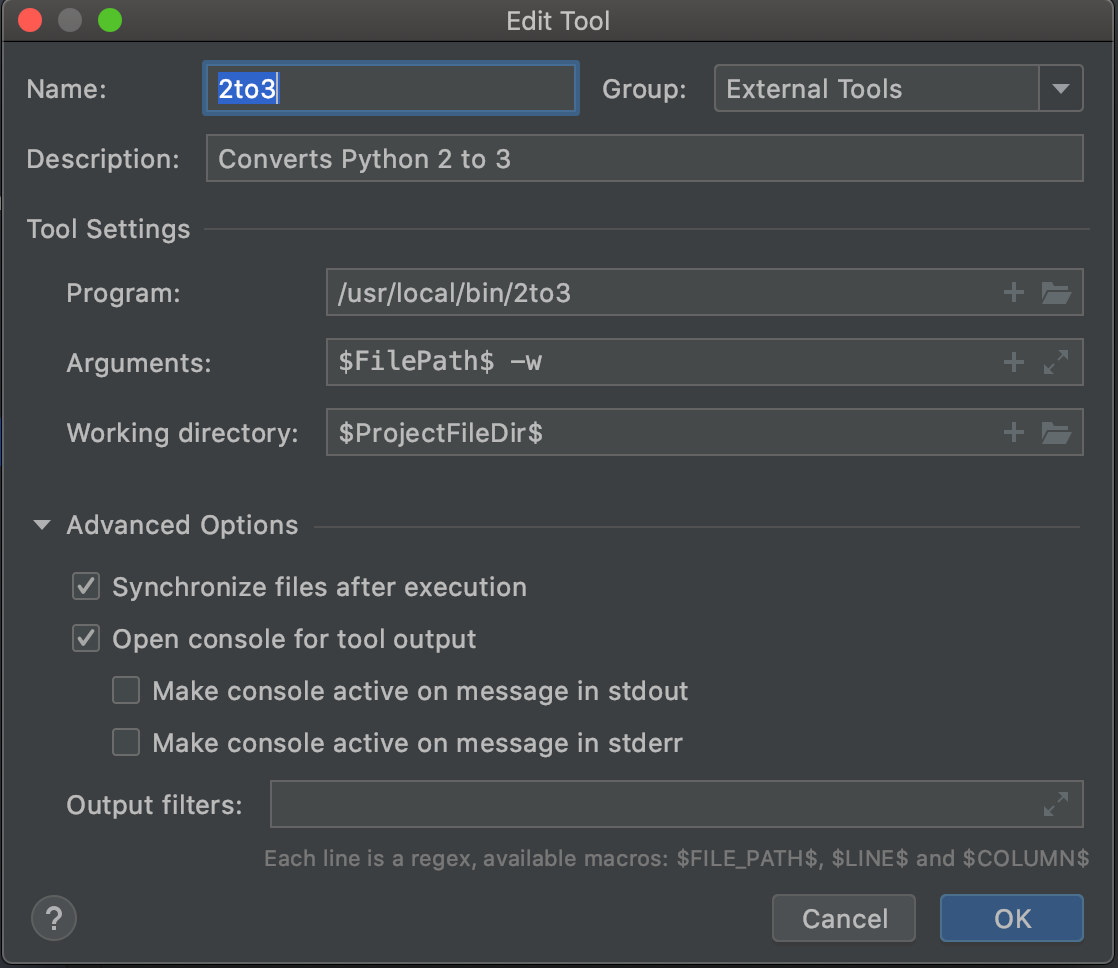Screen dimensions: 1118x968
Task: Click the insert macro plus in Program field
Action: coord(1014,293)
